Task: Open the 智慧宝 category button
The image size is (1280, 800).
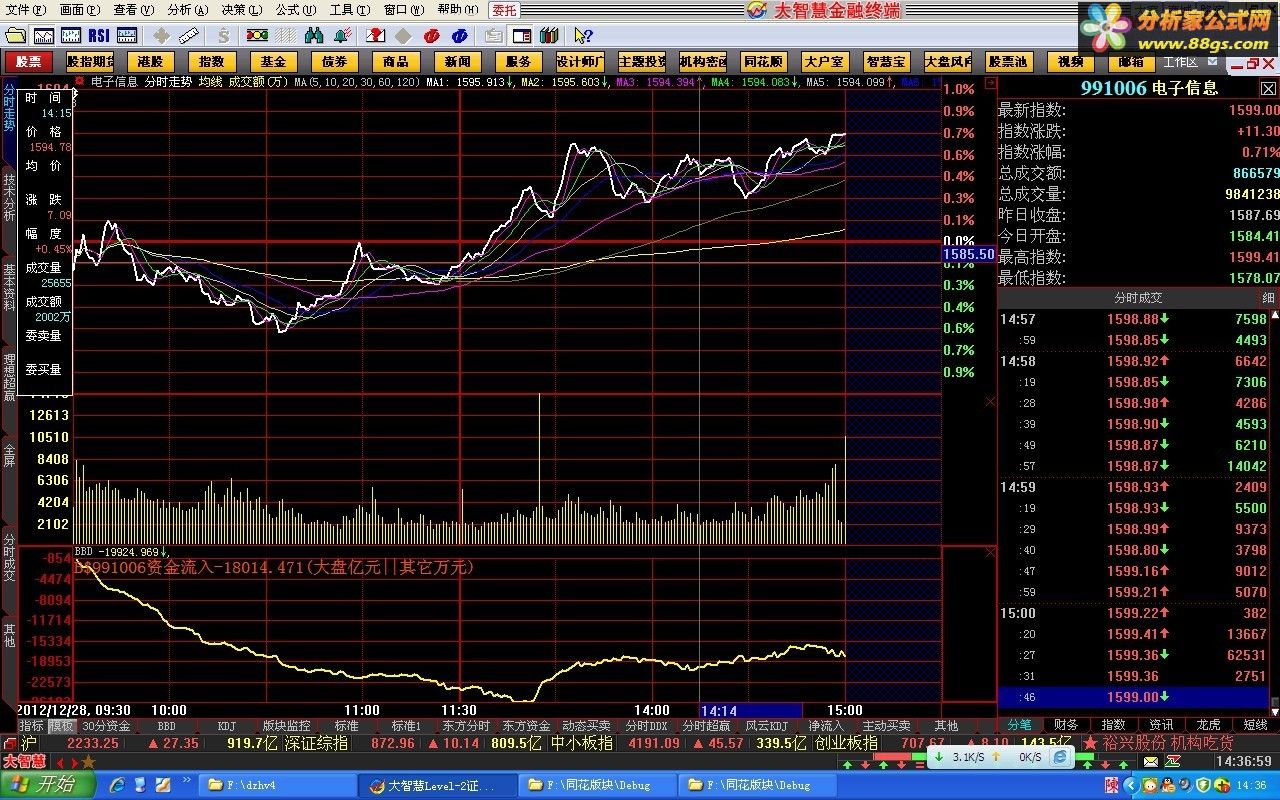Action: tap(886, 62)
